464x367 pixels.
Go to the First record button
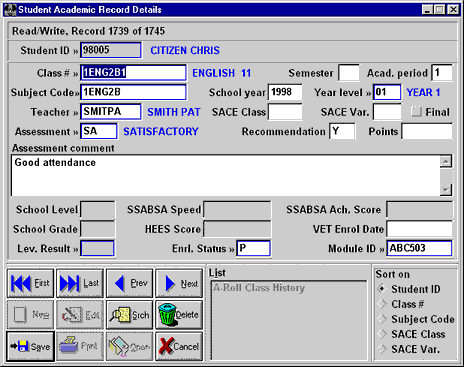(30, 283)
